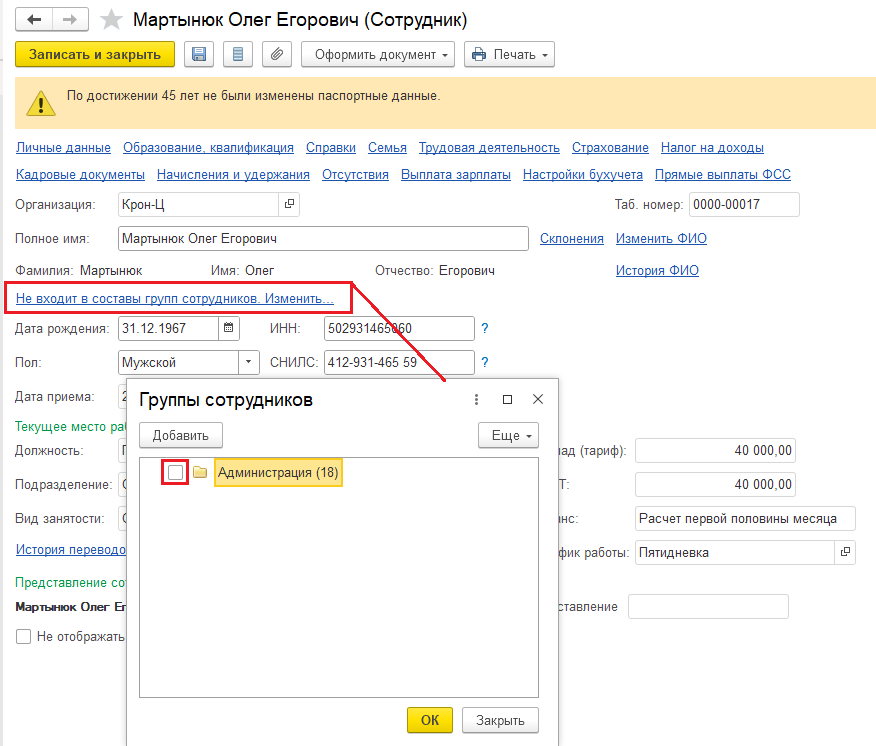
Task: Click the help question mark next to ИНН
Action: click(x=485, y=328)
